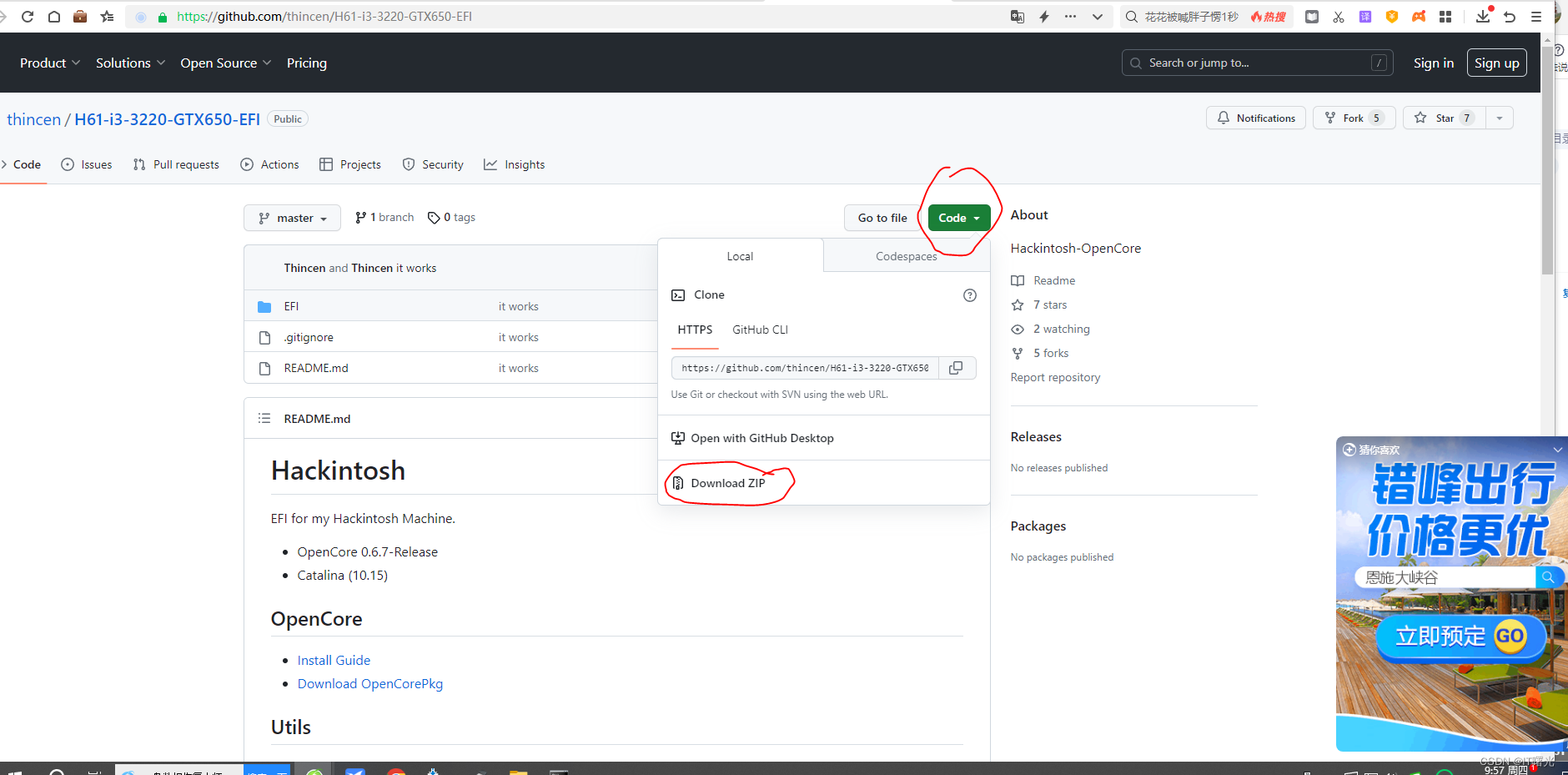Click the Go to file button
Screen dimensions: 1568x775
(x=882, y=218)
